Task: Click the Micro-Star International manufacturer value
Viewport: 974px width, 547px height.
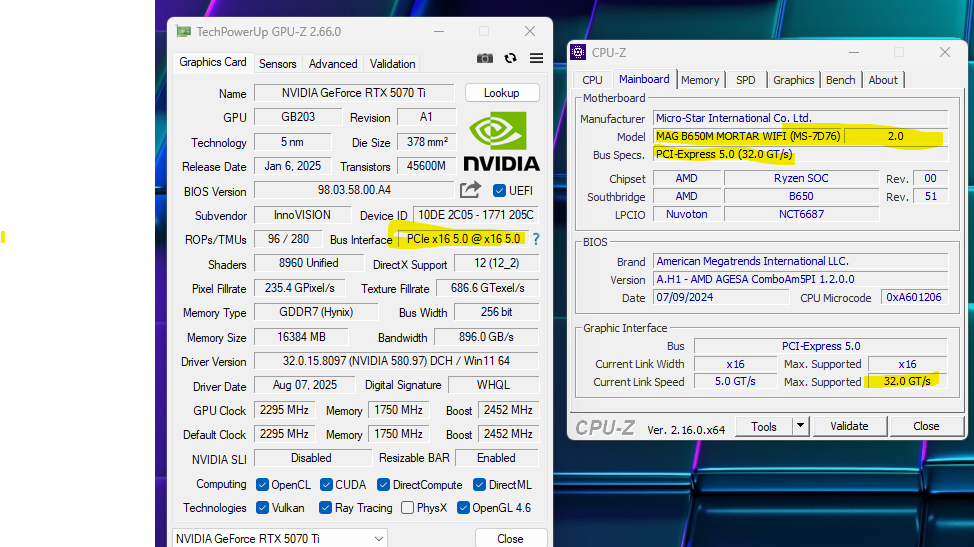Action: [801, 118]
